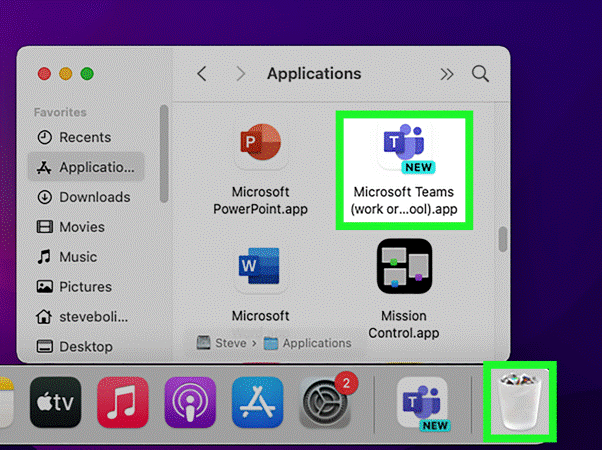
Task: Close the Finder window with red button
Action: pos(44,74)
